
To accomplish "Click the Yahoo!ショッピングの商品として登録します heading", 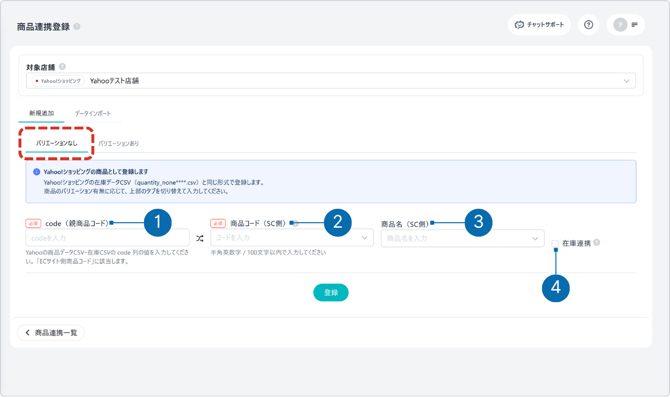I will coord(96,172).
